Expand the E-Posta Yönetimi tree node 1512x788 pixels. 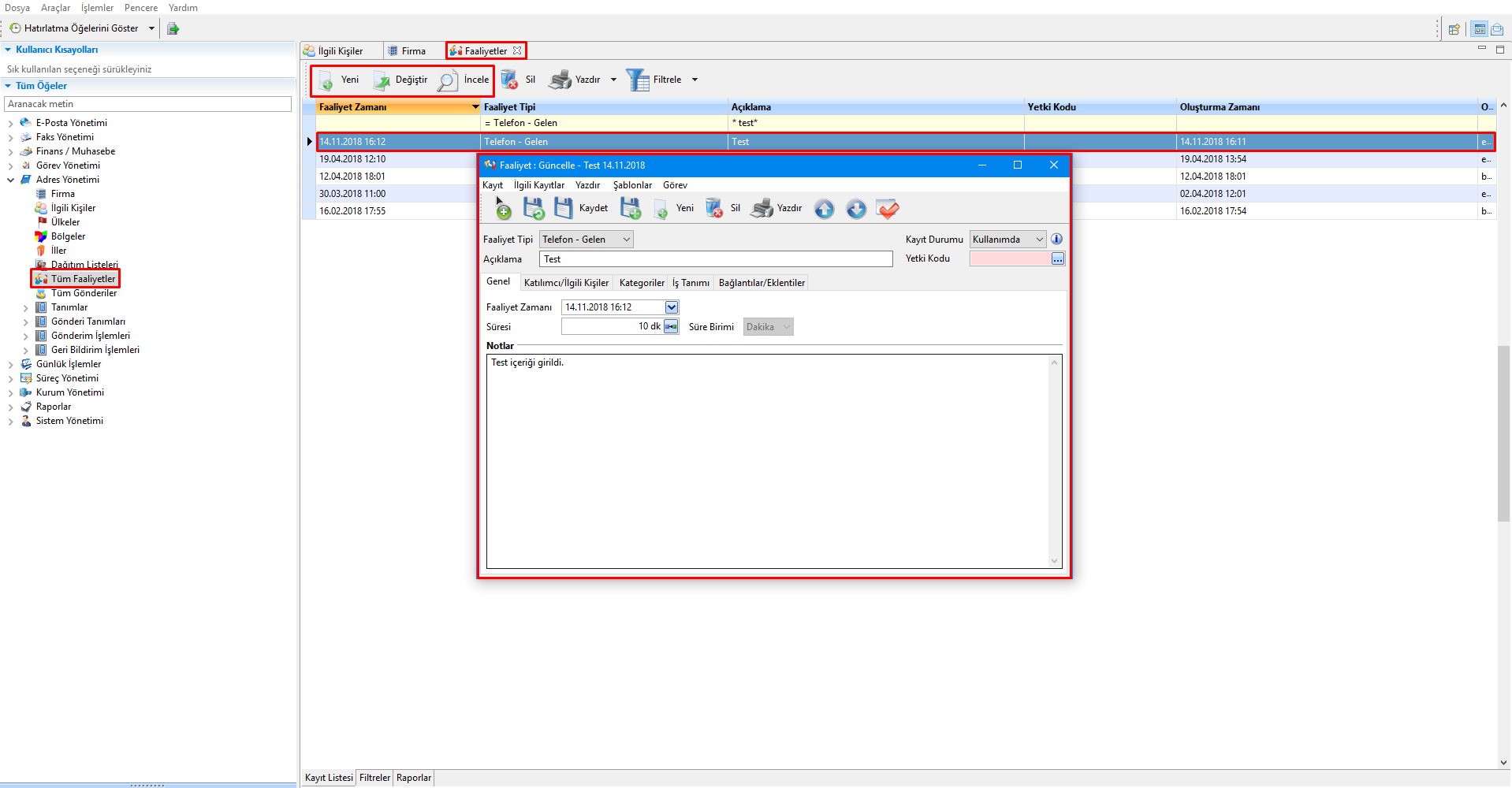point(10,123)
